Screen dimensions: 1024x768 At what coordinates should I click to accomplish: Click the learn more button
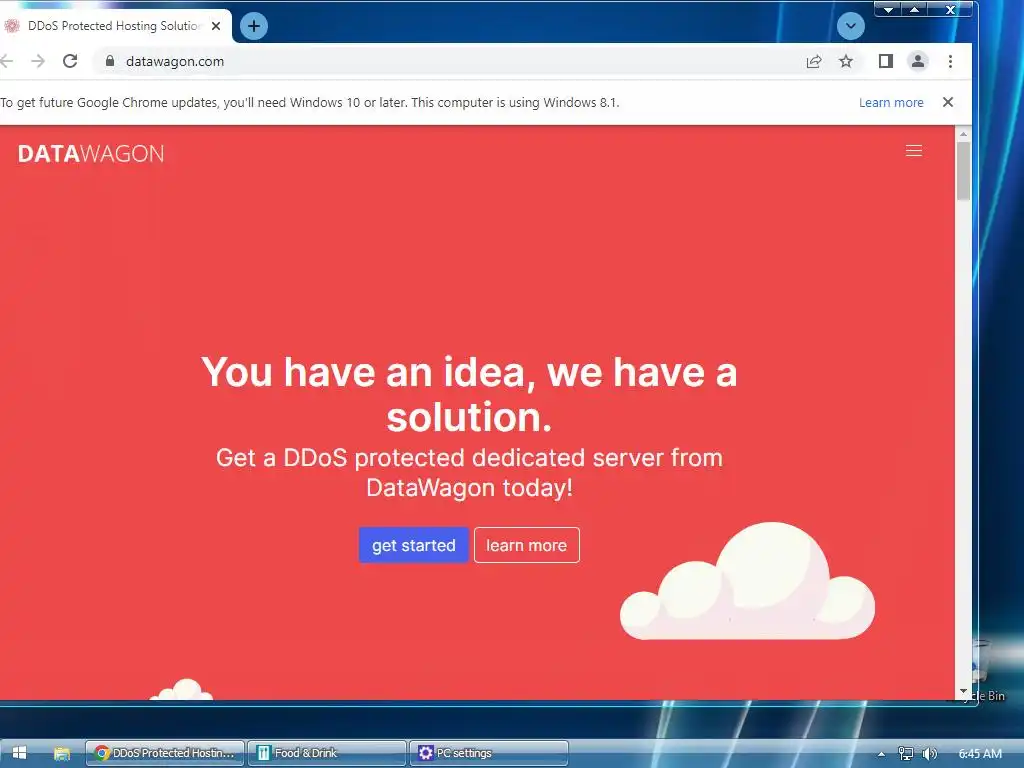pos(526,545)
